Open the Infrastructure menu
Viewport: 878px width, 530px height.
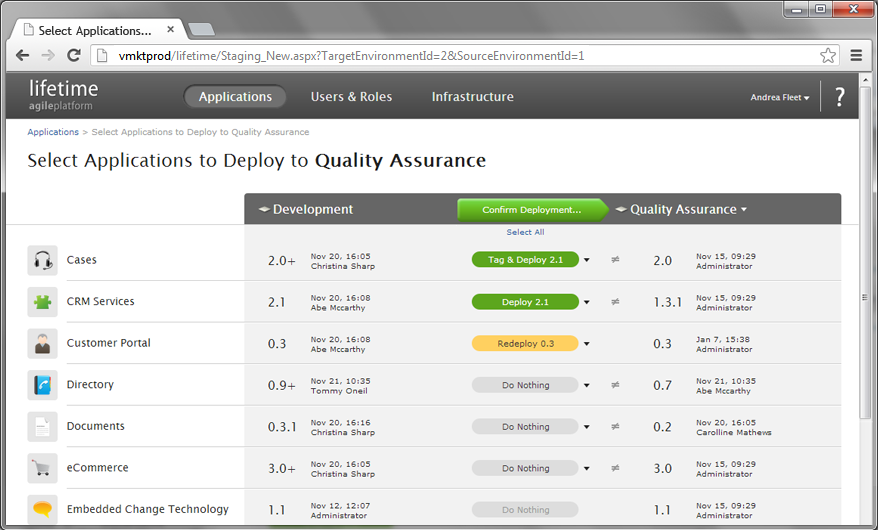click(473, 97)
